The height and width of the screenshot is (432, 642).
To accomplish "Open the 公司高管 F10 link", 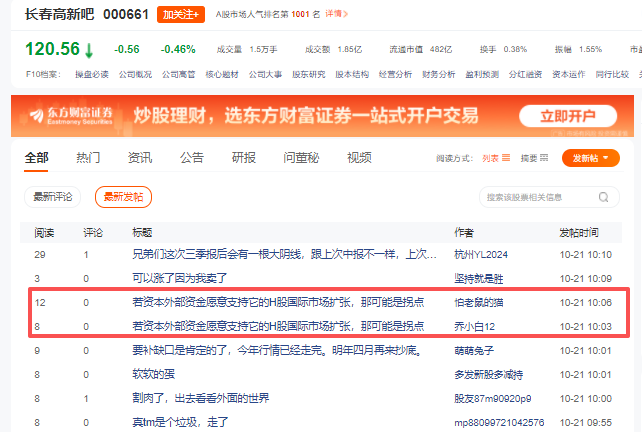I will pyautogui.click(x=179, y=75).
